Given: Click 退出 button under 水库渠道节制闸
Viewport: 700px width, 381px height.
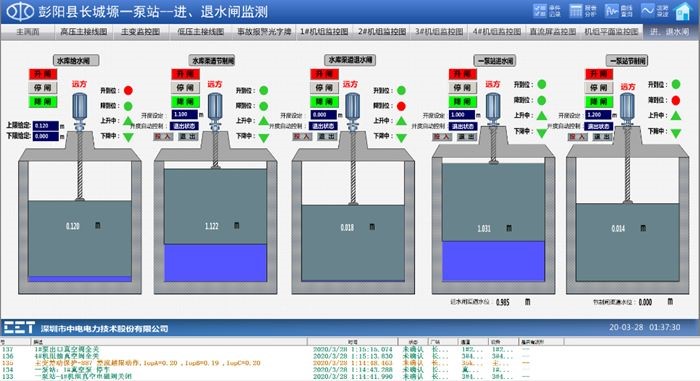Looking at the screenshot, I should (188, 137).
